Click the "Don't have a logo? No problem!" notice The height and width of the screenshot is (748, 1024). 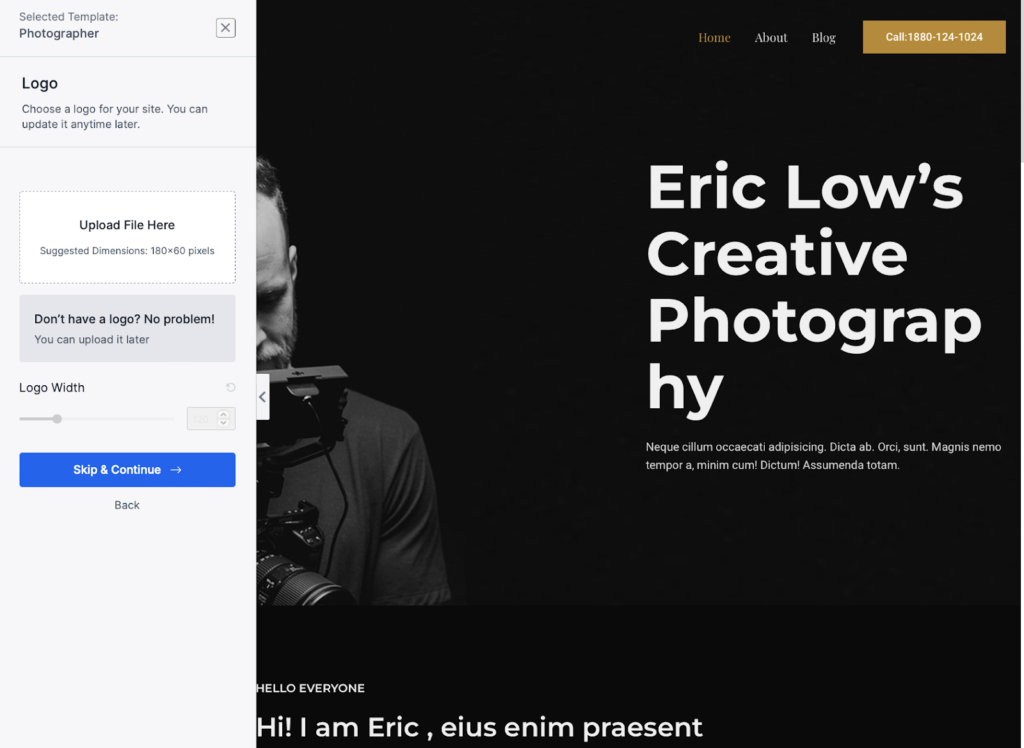(127, 329)
